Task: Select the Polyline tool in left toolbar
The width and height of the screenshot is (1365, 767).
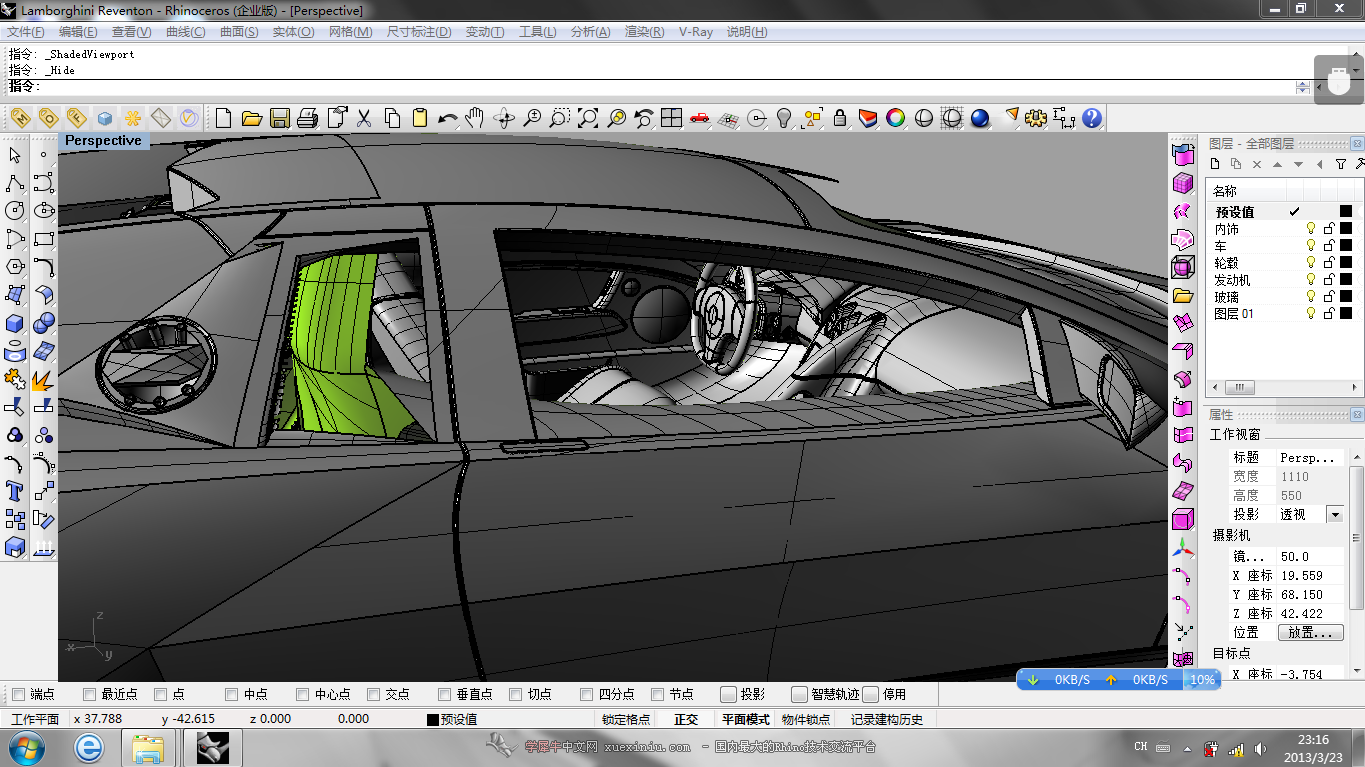Action: [x=15, y=183]
